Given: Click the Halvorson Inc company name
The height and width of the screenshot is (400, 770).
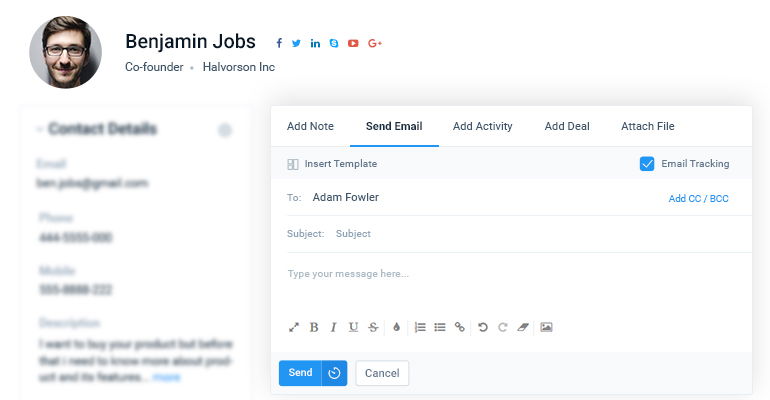Looking at the screenshot, I should click(239, 67).
